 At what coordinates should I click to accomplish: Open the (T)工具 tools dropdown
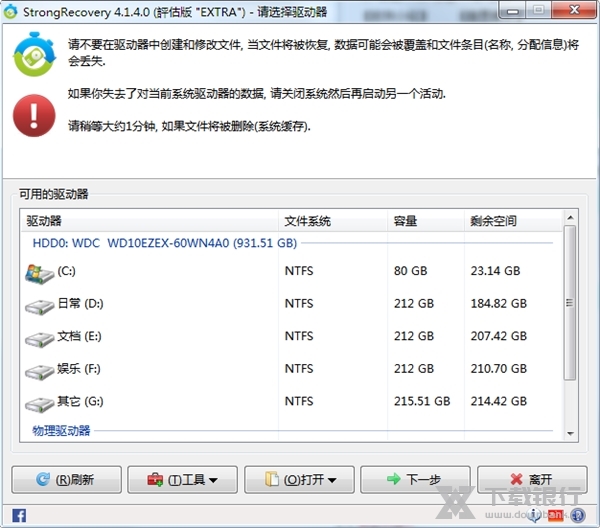pos(183,479)
